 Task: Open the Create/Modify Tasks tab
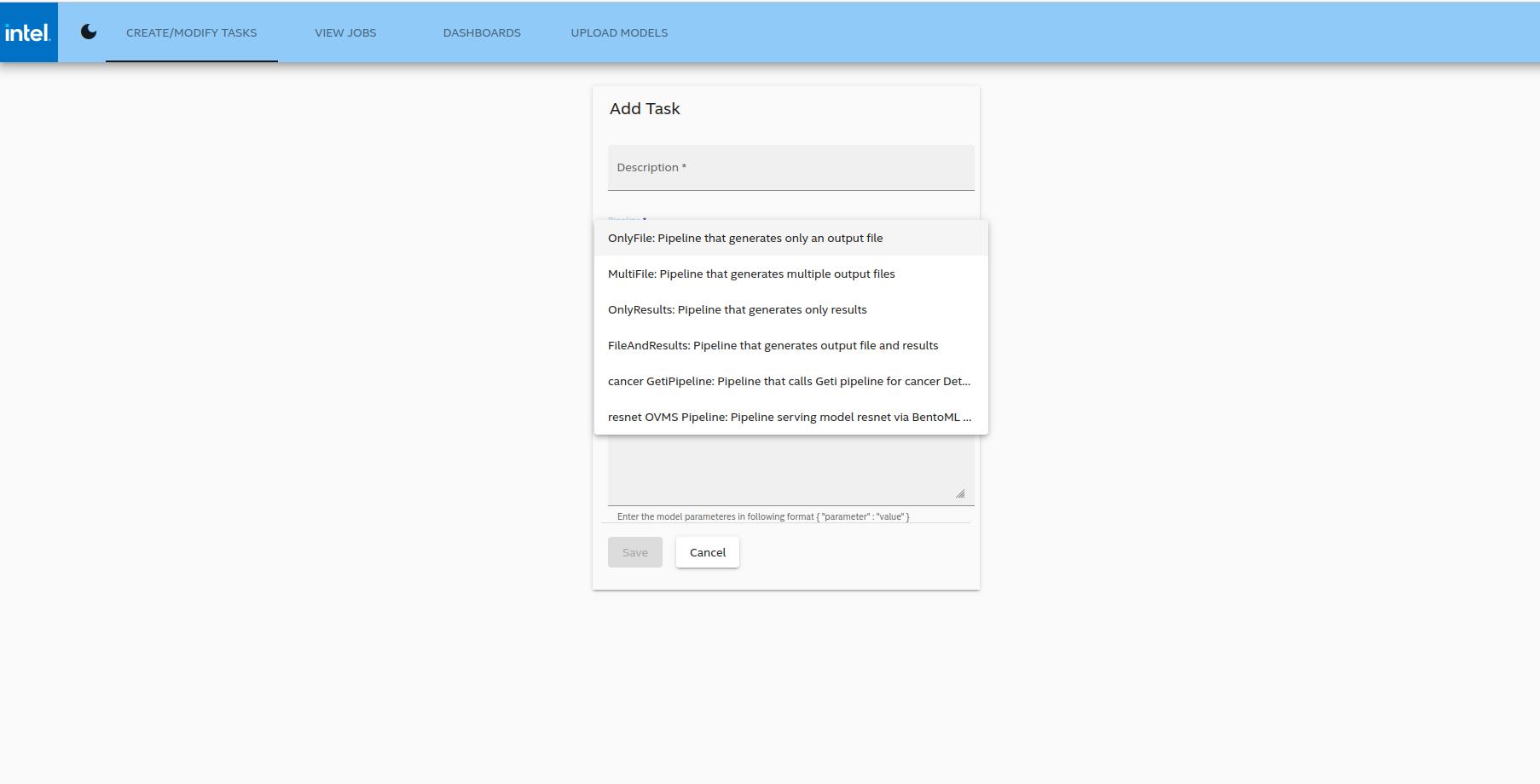point(192,32)
